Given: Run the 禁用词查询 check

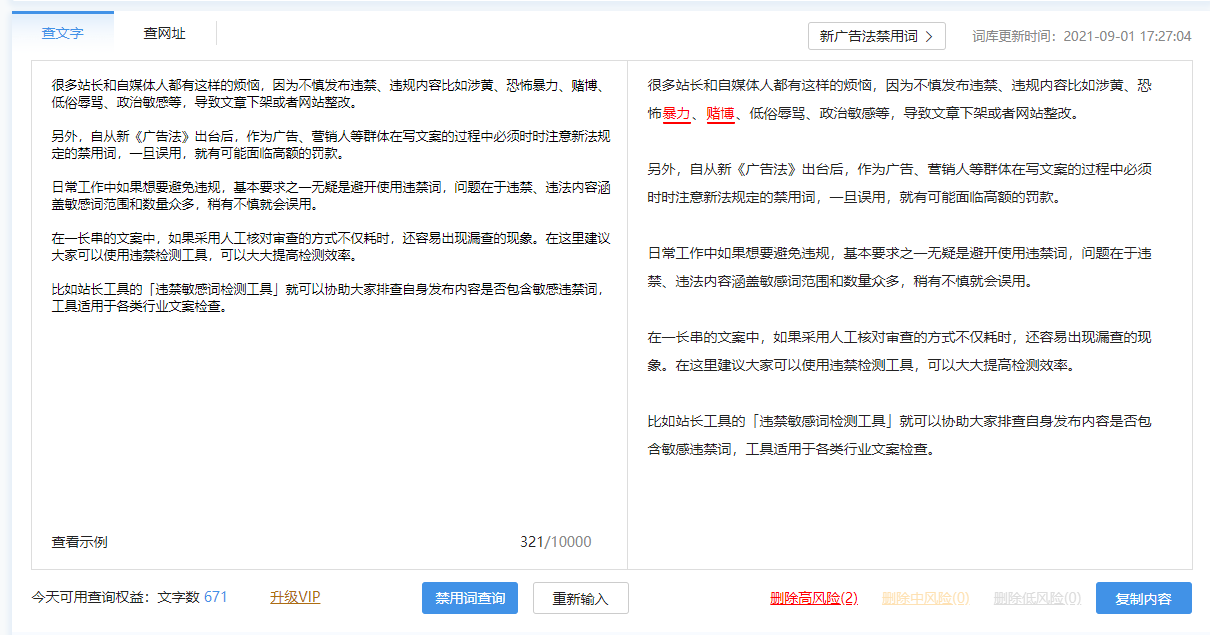Looking at the screenshot, I should [470, 598].
